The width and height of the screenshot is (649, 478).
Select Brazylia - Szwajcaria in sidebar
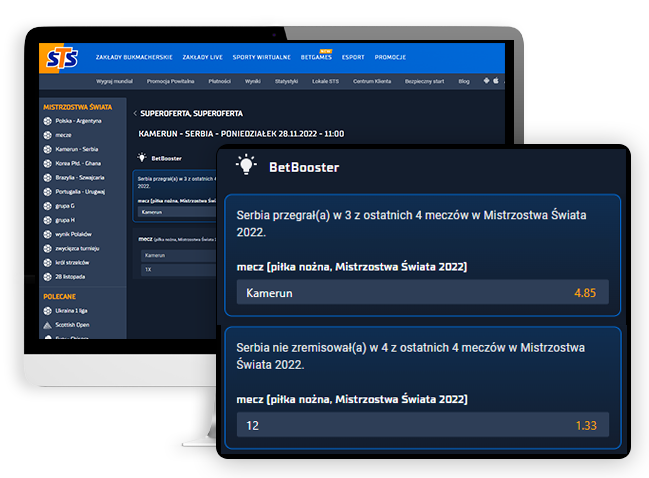pos(80,178)
